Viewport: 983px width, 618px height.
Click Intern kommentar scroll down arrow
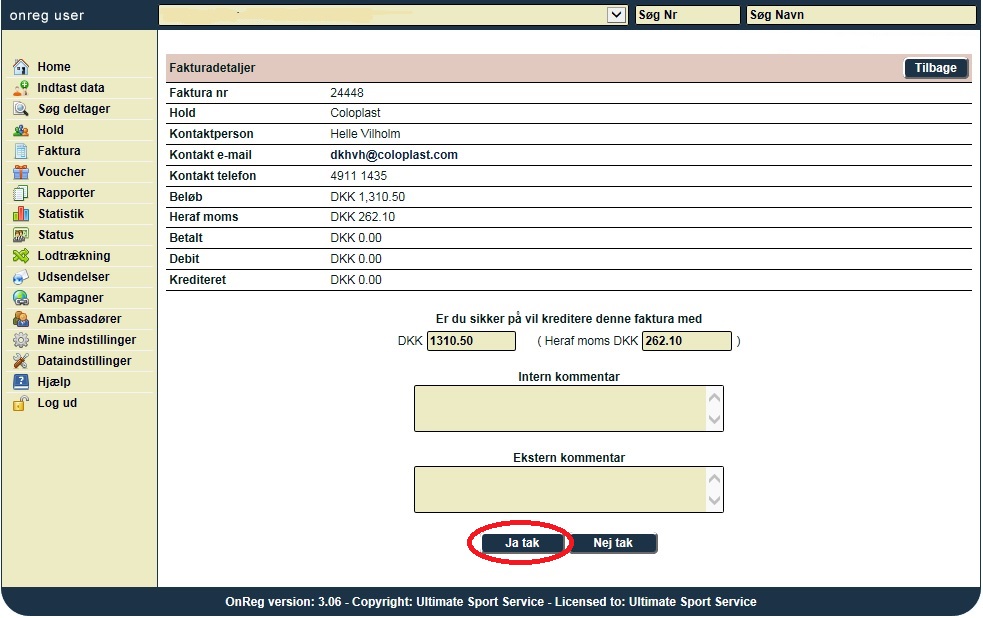point(714,419)
